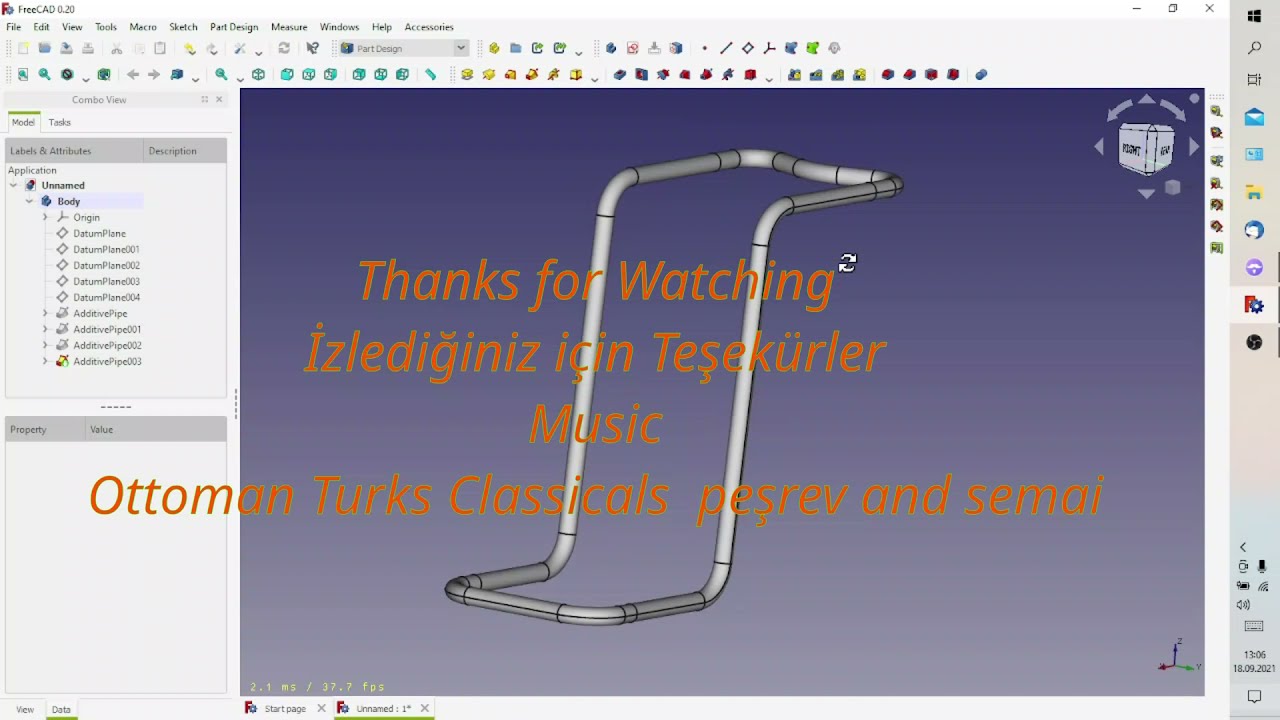Fit all content in view
1280x720 pixels.
(x=23, y=74)
